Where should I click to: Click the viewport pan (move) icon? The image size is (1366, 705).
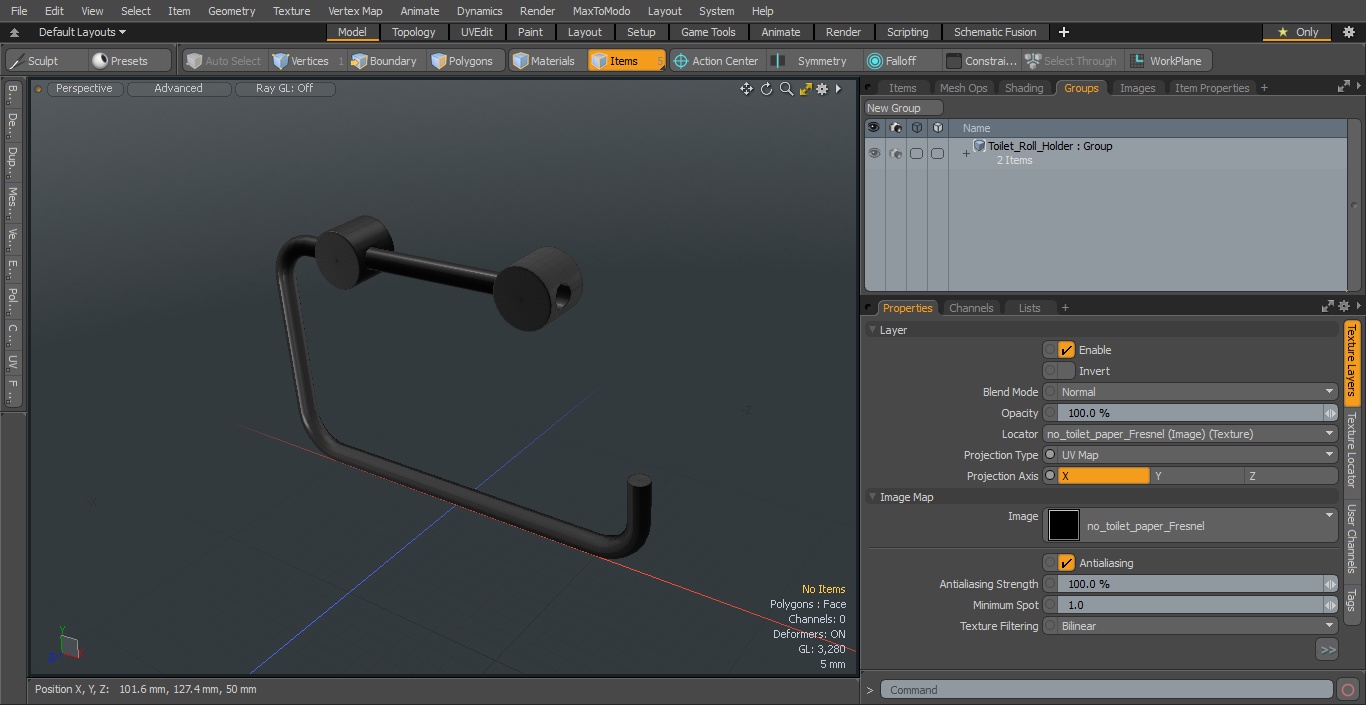coord(746,89)
